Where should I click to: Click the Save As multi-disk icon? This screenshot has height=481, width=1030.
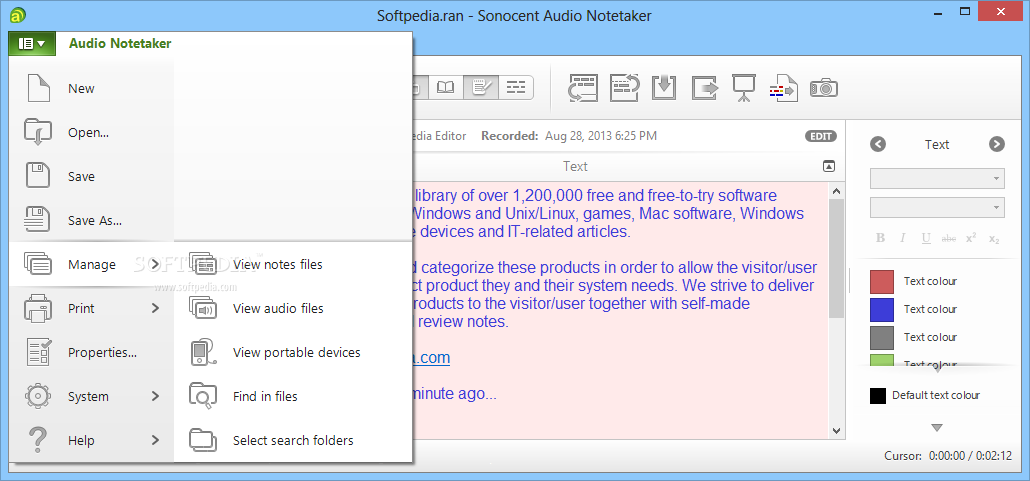(x=37, y=220)
